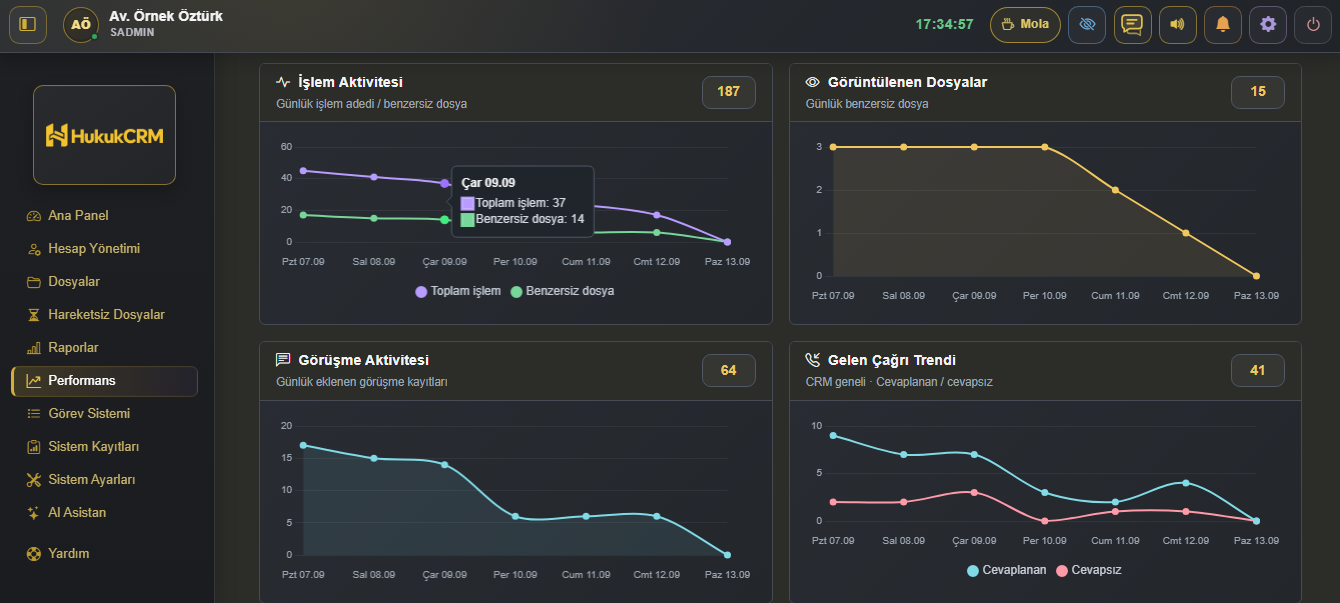Click Görüntülenen Dosyalar Cum 11.09 data point

pos(1115,190)
